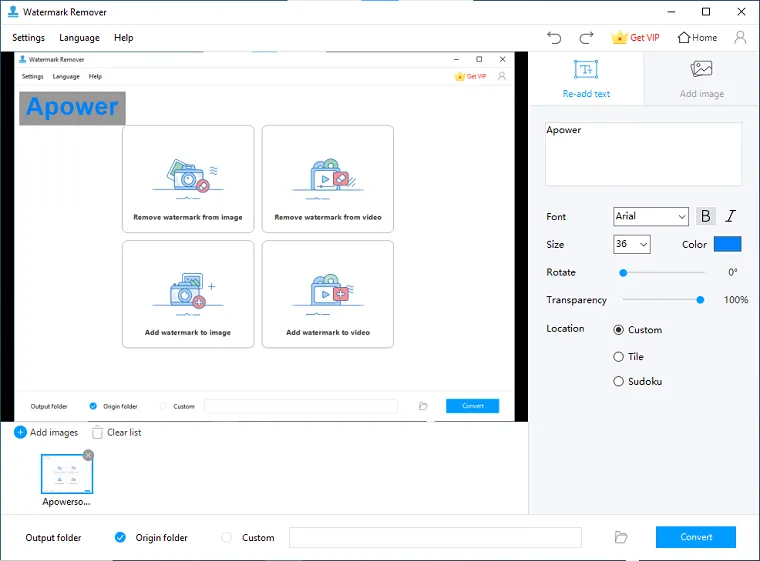This screenshot has height=561, width=760.
Task: Click the folder icon inside preview image
Action: 423,406
